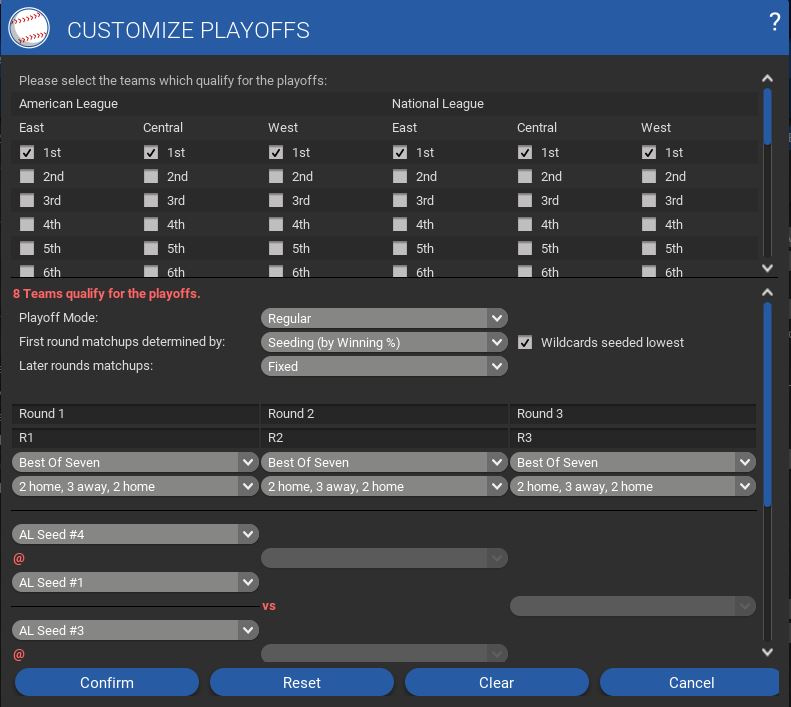The image size is (791, 707).
Task: Expand First round matchups dropdown
Action: point(385,342)
